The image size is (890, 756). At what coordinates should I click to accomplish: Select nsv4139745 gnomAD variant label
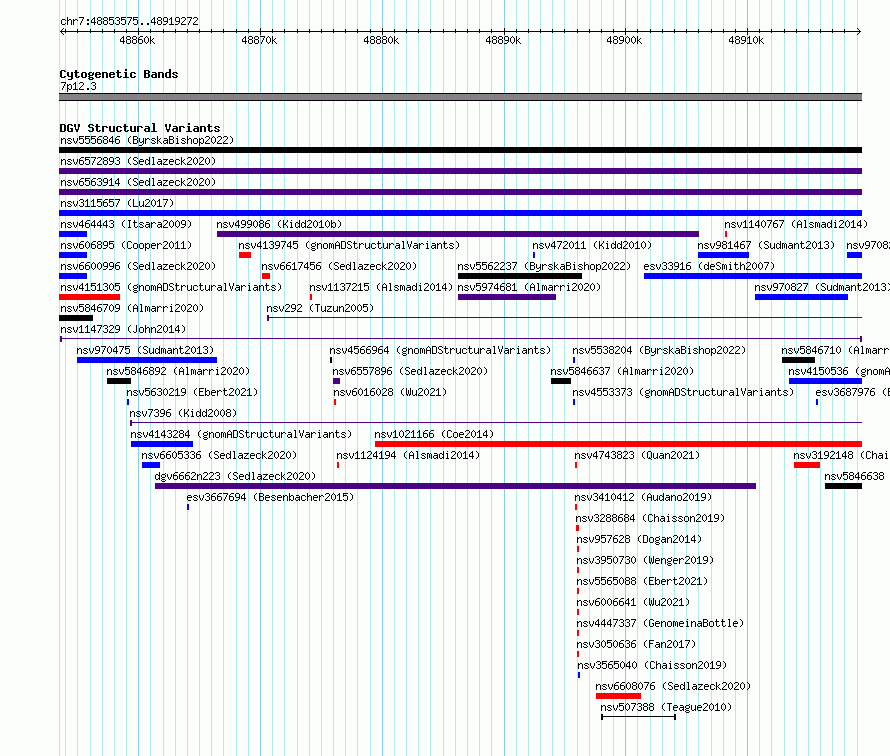point(349,245)
